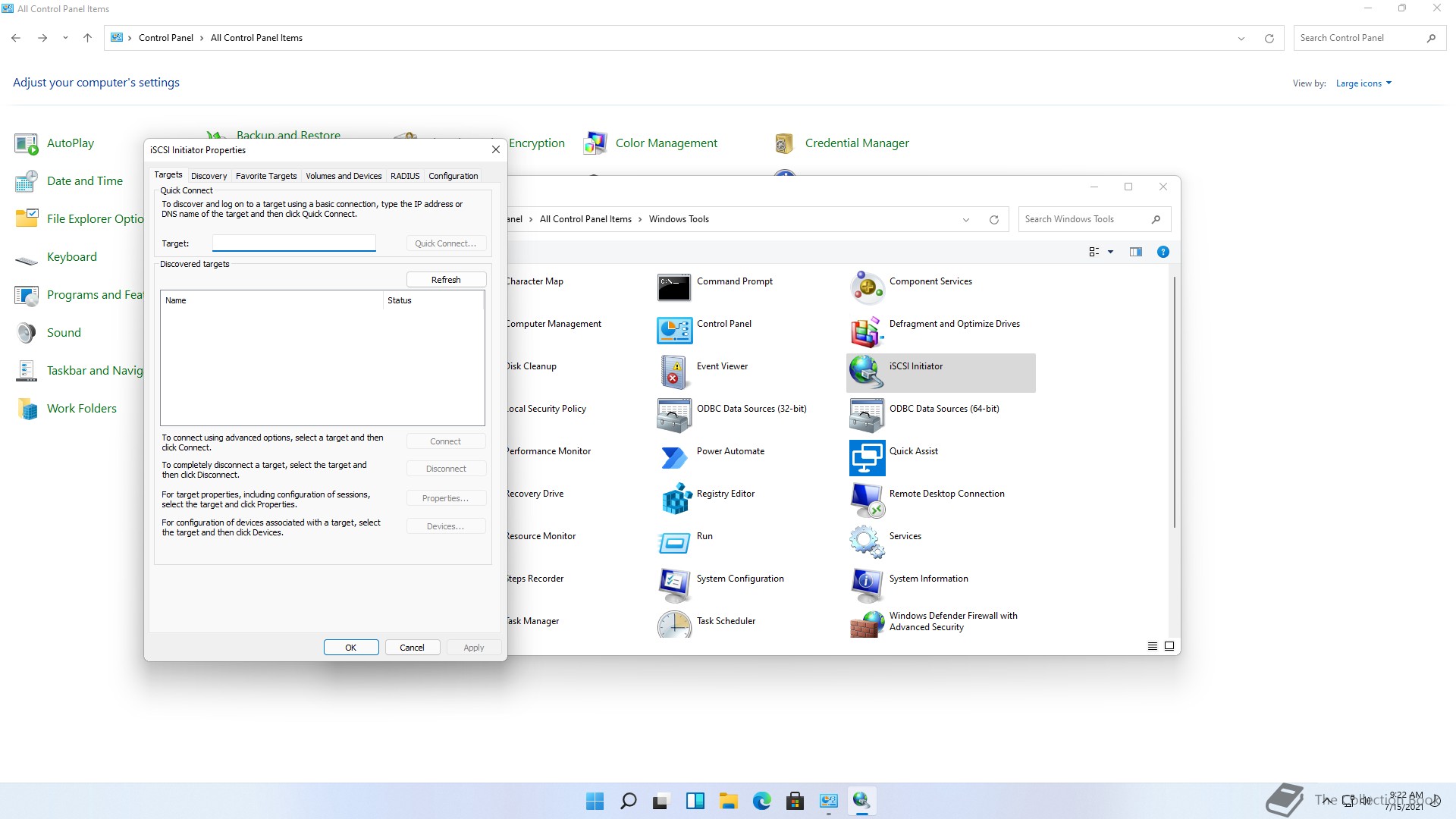Expand Control Panel address bar history dropdown

click(1241, 38)
